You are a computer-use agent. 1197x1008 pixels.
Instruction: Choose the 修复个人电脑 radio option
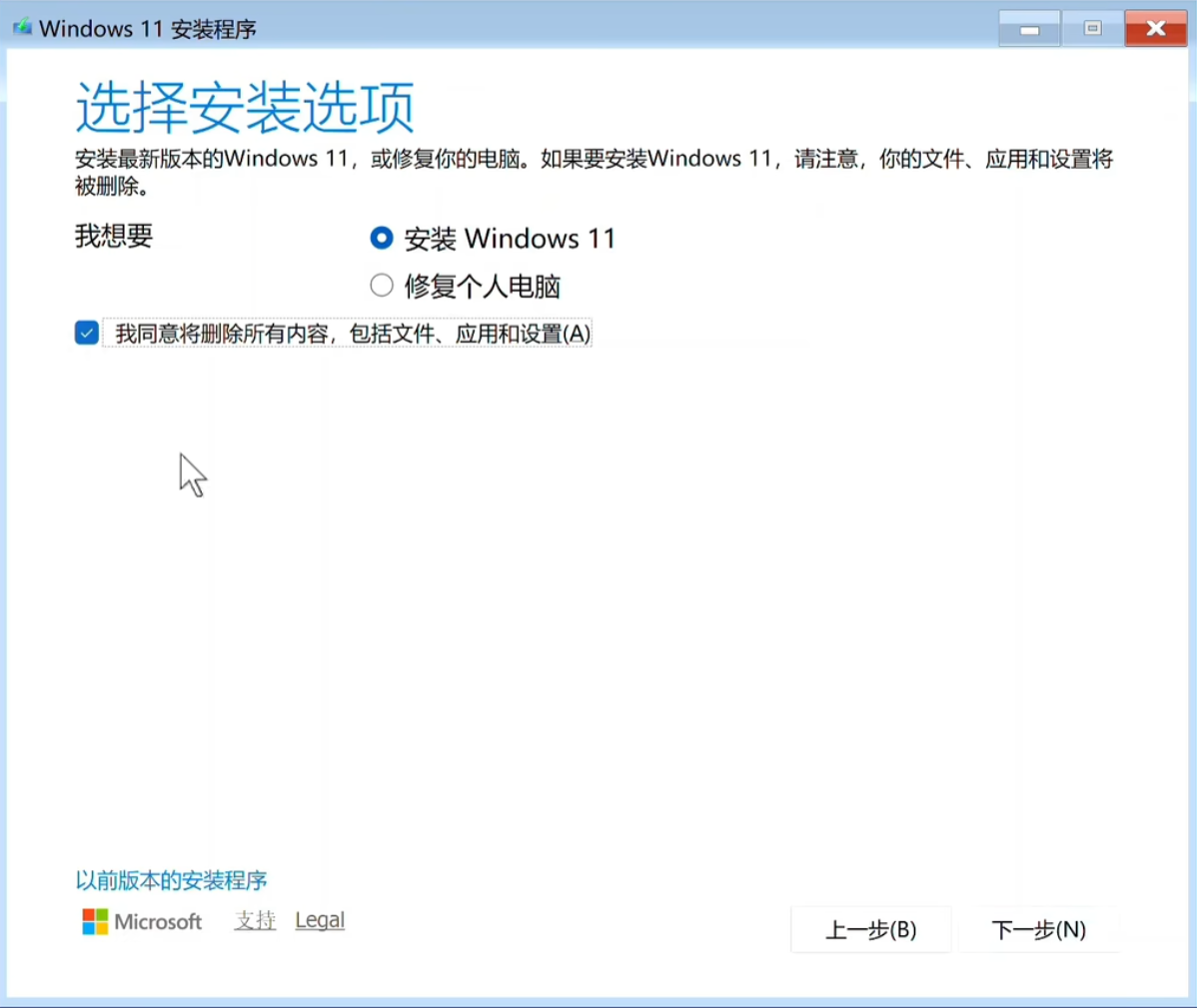pyautogui.click(x=382, y=286)
